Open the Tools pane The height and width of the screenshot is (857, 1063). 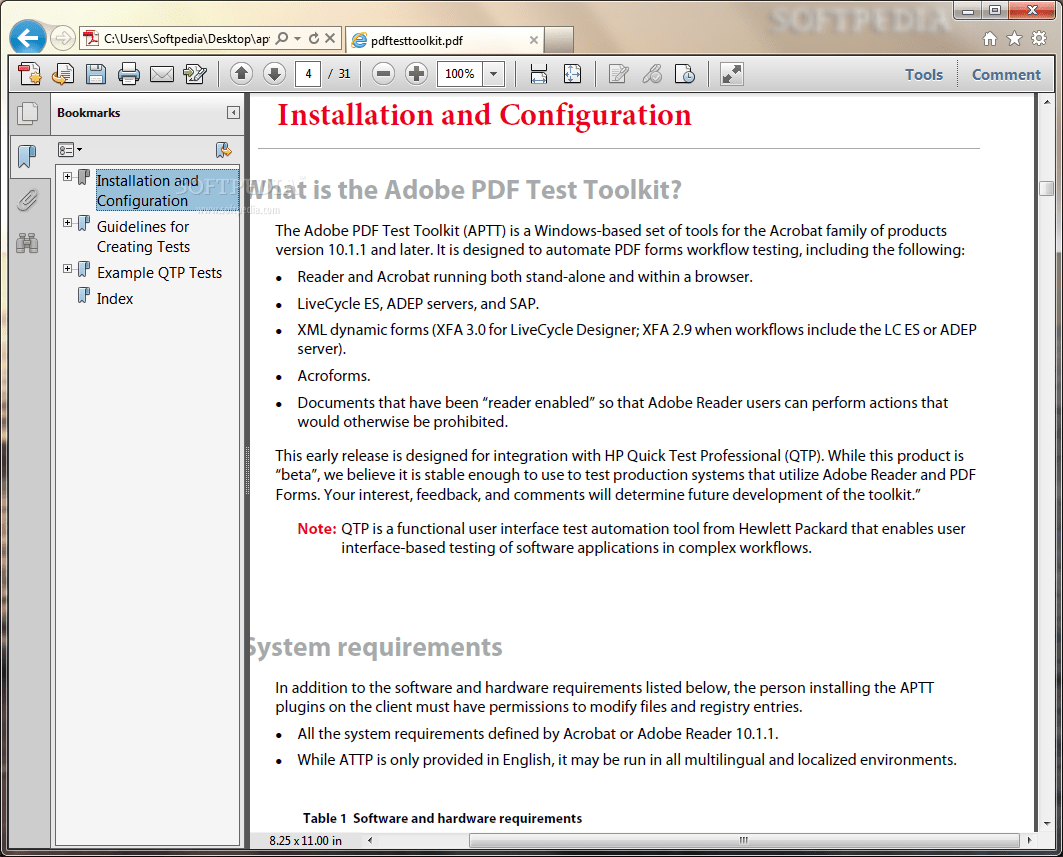pos(923,73)
